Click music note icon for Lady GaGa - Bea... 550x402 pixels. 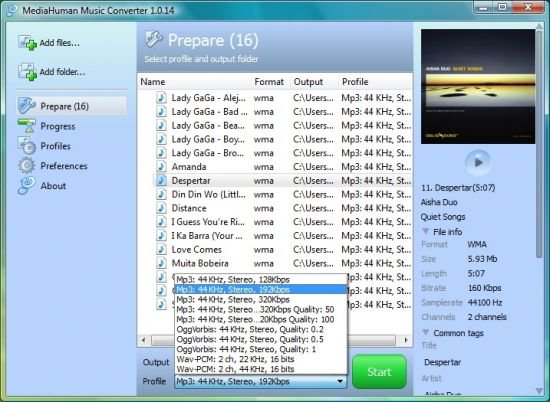tap(161, 125)
